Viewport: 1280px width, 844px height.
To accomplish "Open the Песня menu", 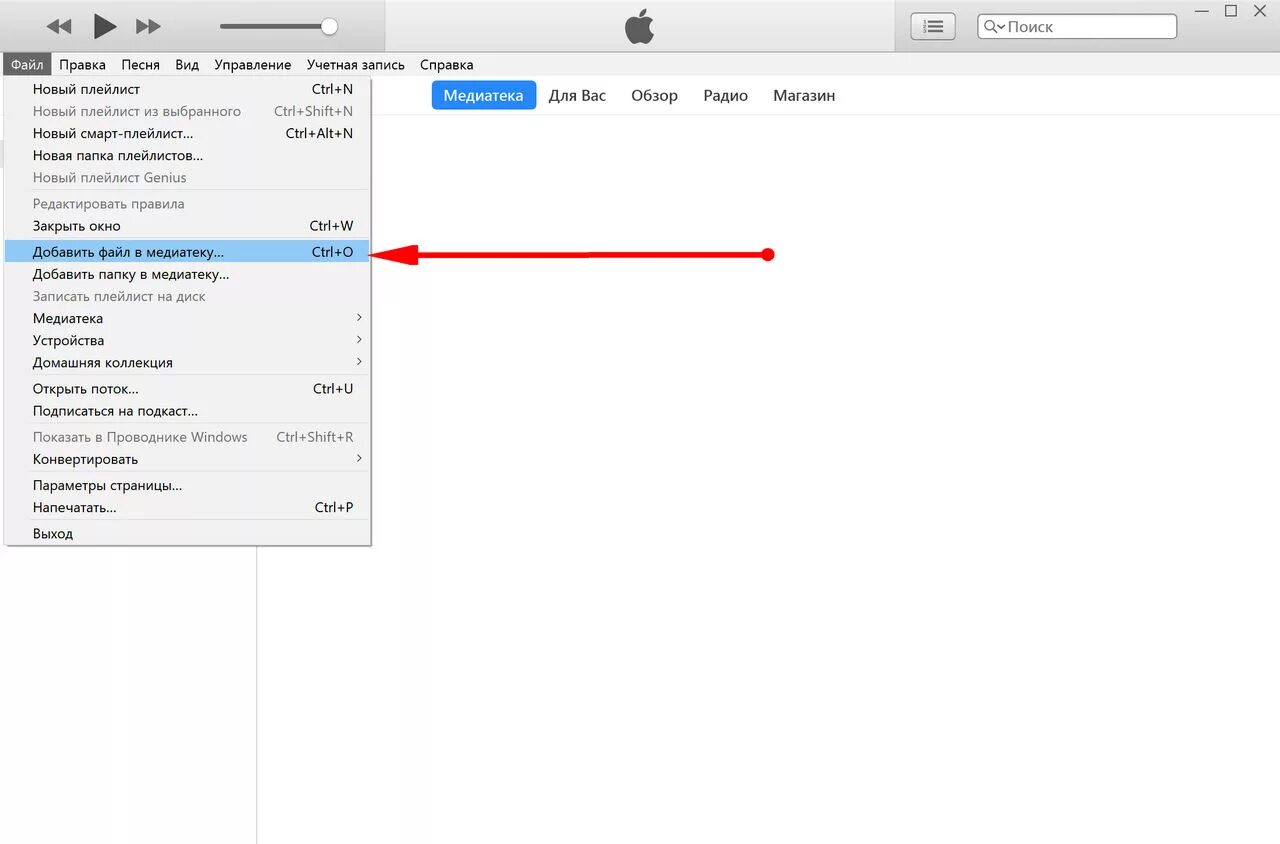I will 140,65.
